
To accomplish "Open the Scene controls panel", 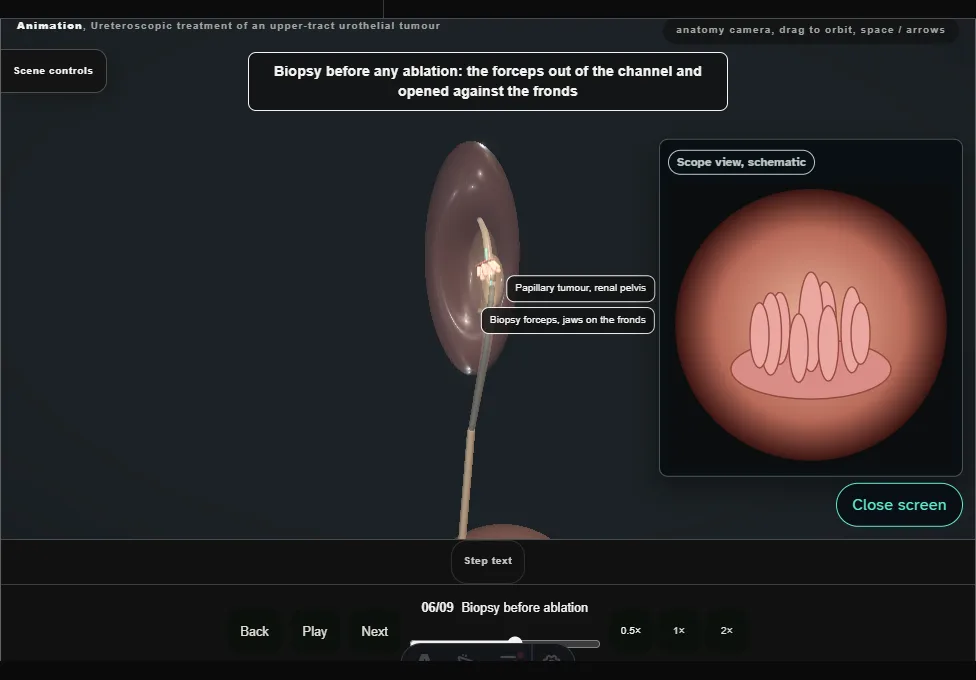I will coord(54,71).
